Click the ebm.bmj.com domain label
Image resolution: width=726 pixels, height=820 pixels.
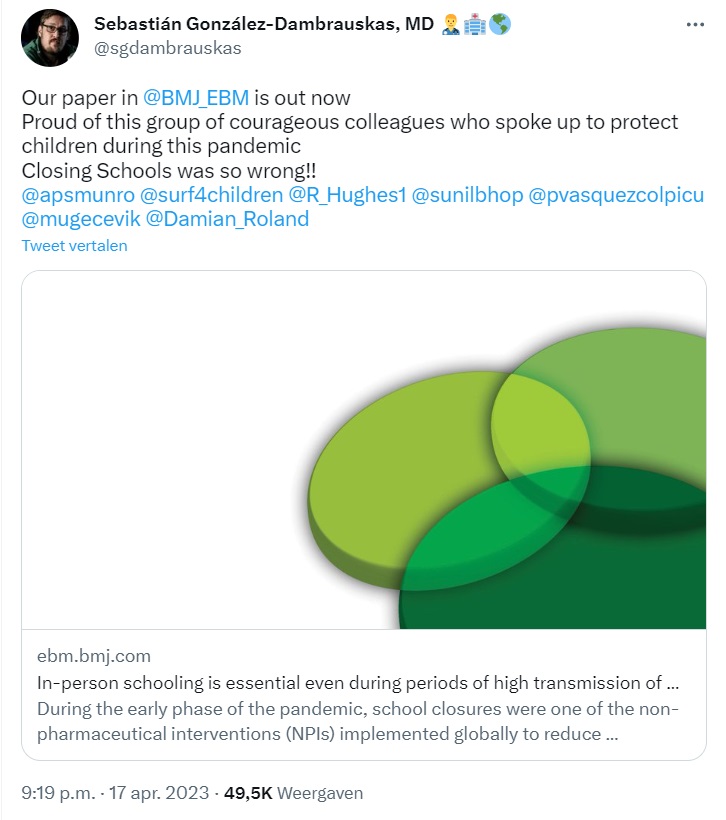tap(94, 656)
